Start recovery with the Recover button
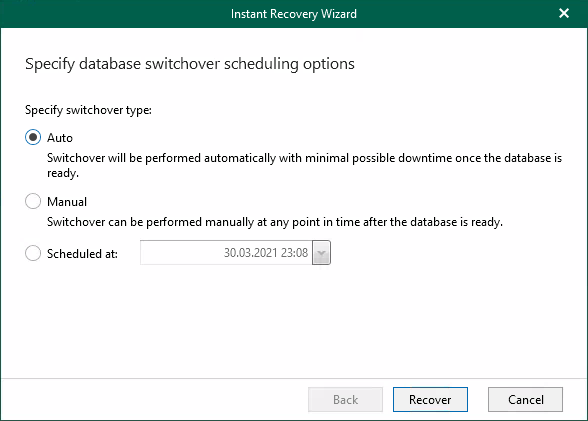Image resolution: width=588 pixels, height=421 pixels. (x=430, y=400)
